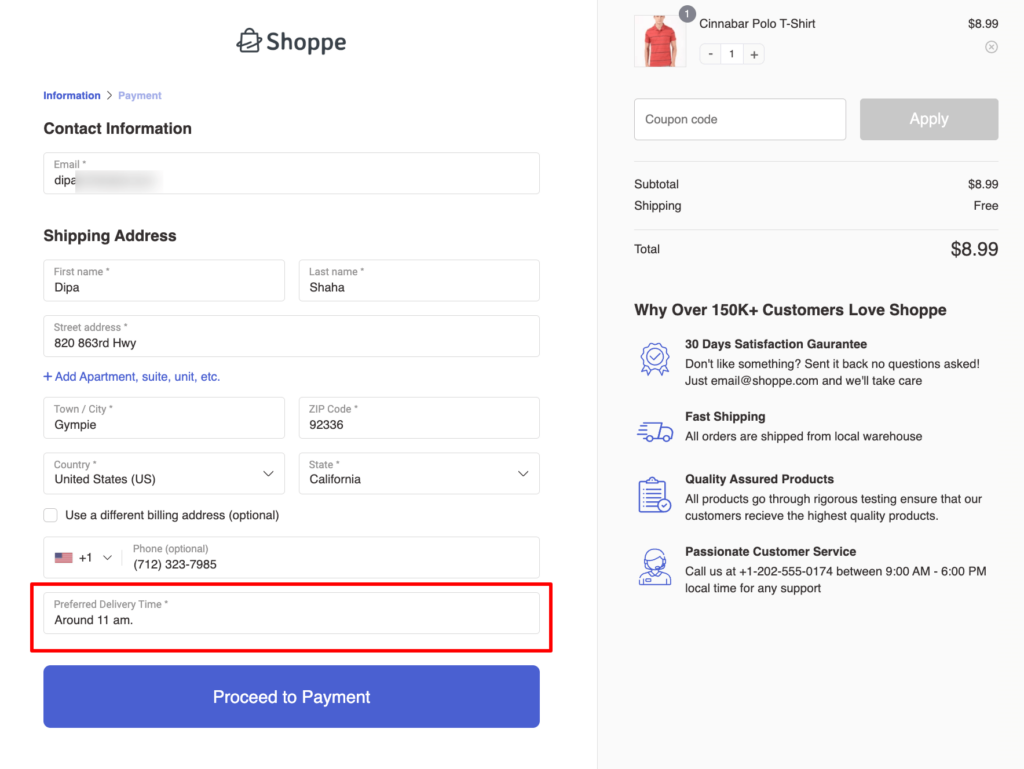Check Use a different billing address
The image size is (1024, 769).
pos(50,515)
